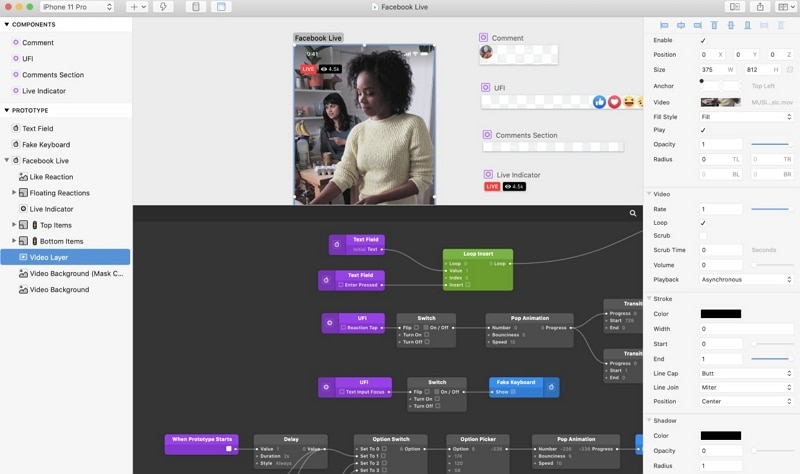
Task: Center layer vertically with align icon
Action: [x=731, y=25]
